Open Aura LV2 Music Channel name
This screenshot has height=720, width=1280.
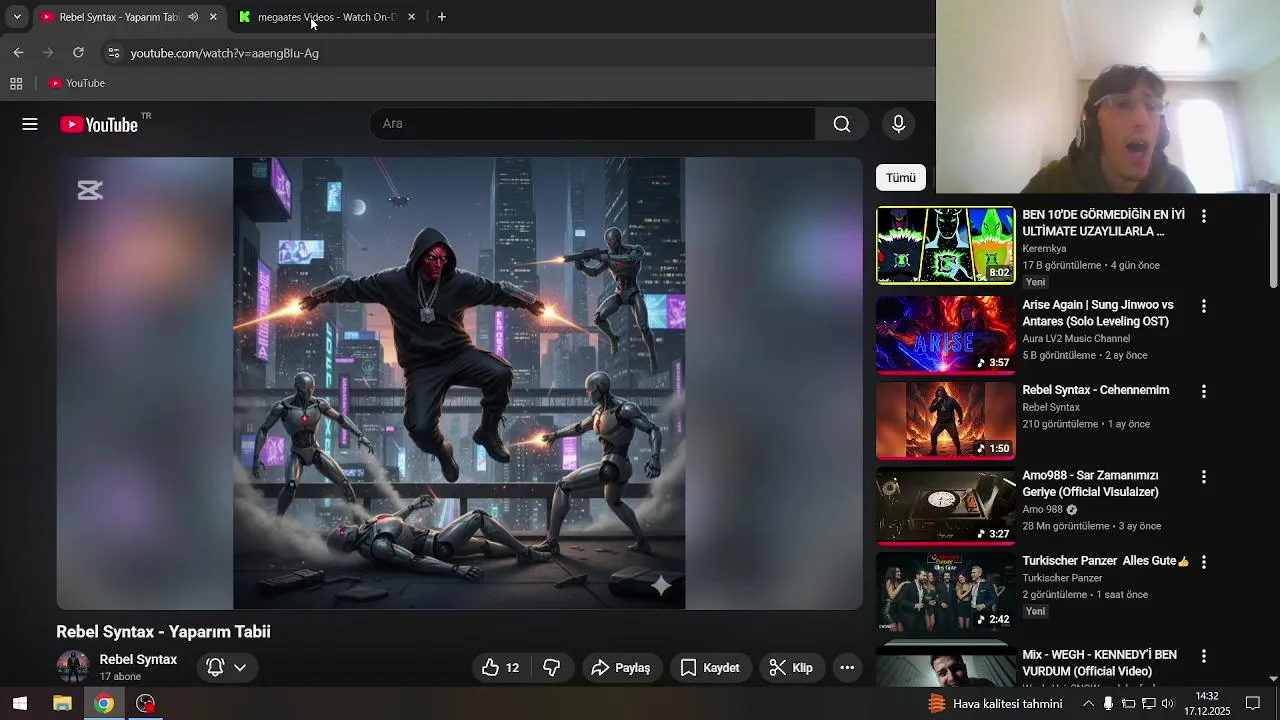click(x=1076, y=338)
